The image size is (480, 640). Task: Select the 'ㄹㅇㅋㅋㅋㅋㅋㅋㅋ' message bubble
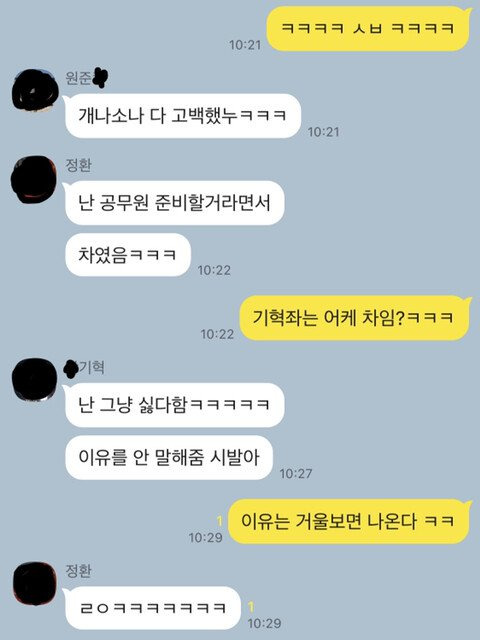(152, 608)
